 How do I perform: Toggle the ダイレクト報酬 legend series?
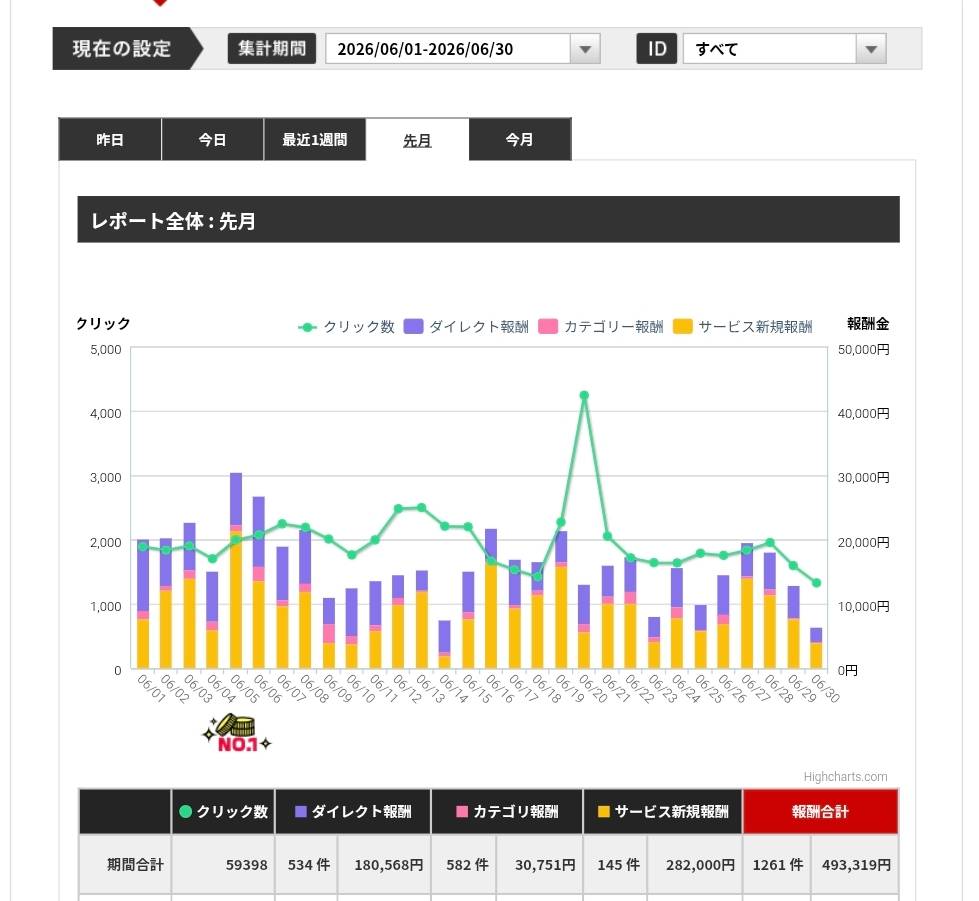[466, 327]
